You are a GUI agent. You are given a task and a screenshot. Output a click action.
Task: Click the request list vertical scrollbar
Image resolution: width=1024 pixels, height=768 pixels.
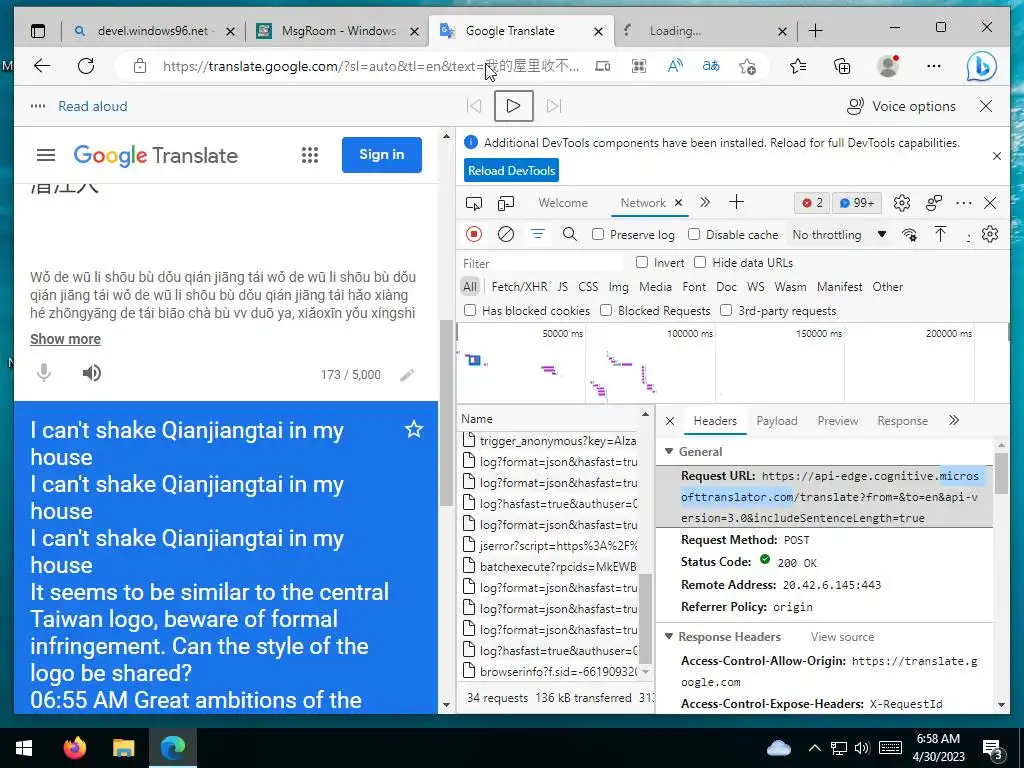click(x=645, y=618)
